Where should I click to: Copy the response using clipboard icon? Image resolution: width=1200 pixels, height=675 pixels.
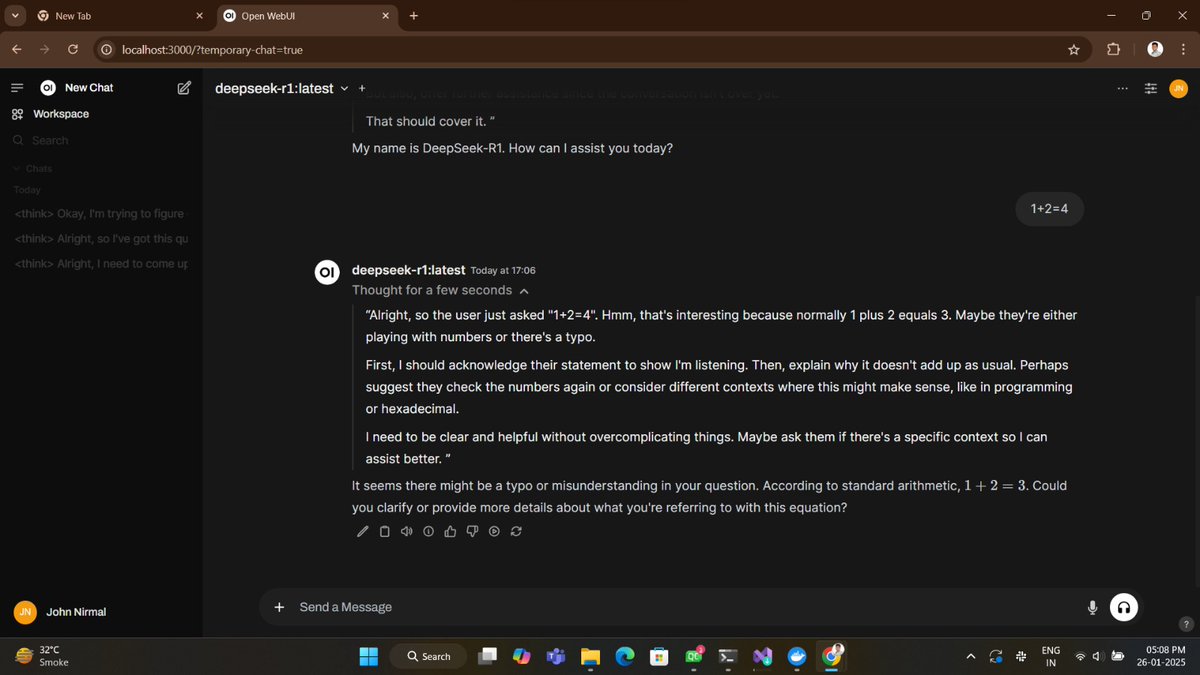coord(385,531)
